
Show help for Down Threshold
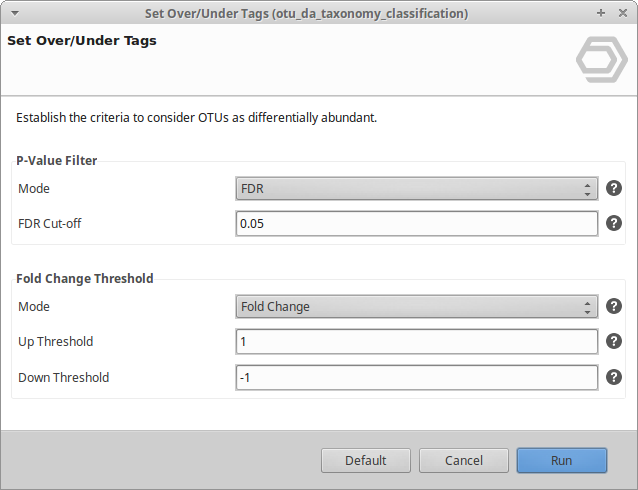click(x=614, y=377)
